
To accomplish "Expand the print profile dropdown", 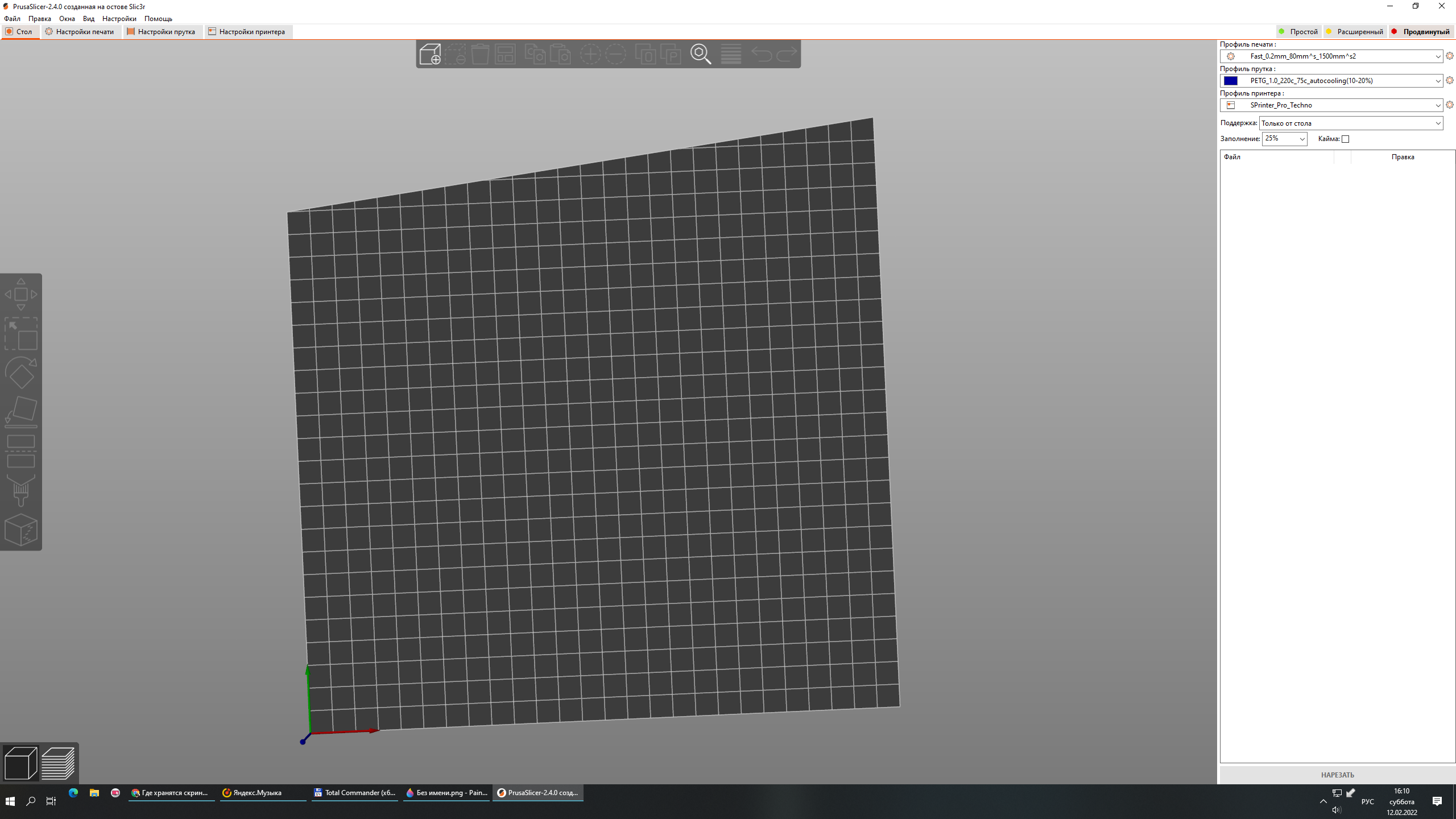I will pyautogui.click(x=1438, y=56).
